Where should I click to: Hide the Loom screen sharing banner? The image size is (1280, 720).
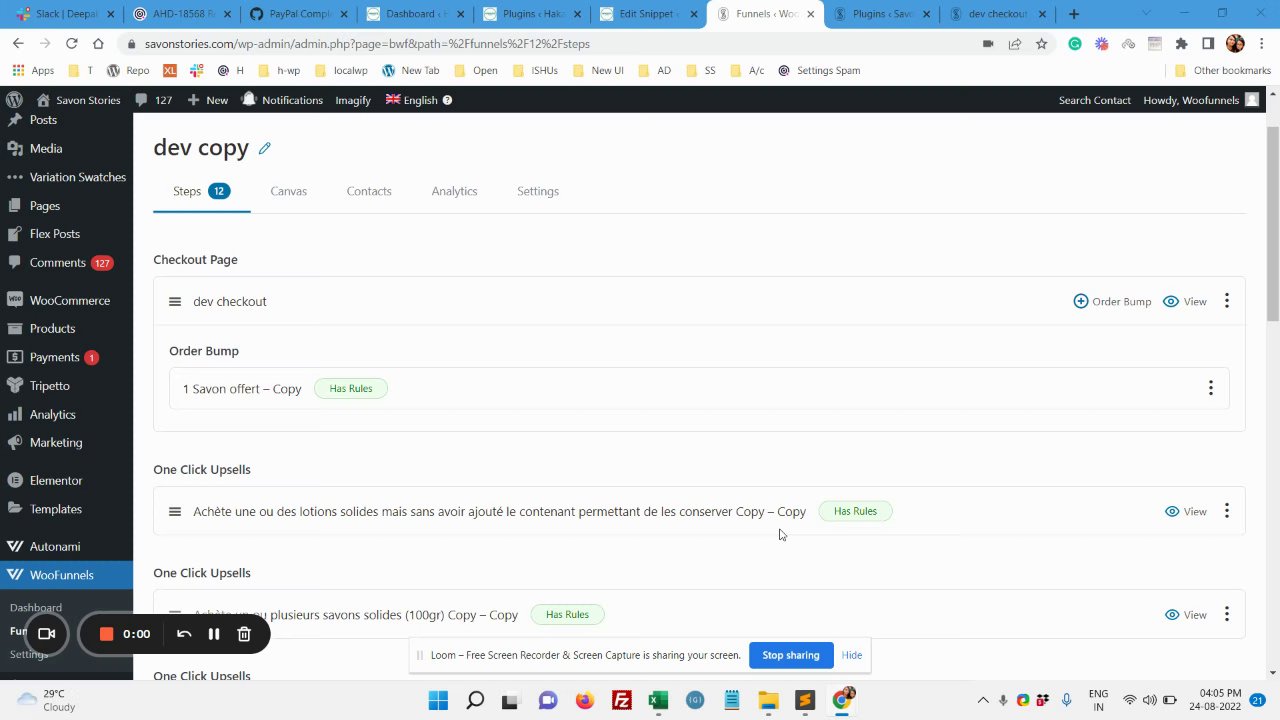[852, 655]
